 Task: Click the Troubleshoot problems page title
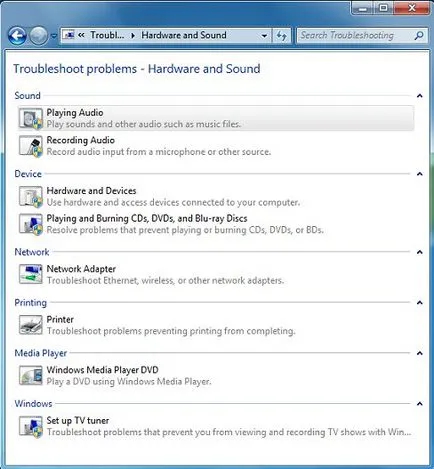[137, 69]
